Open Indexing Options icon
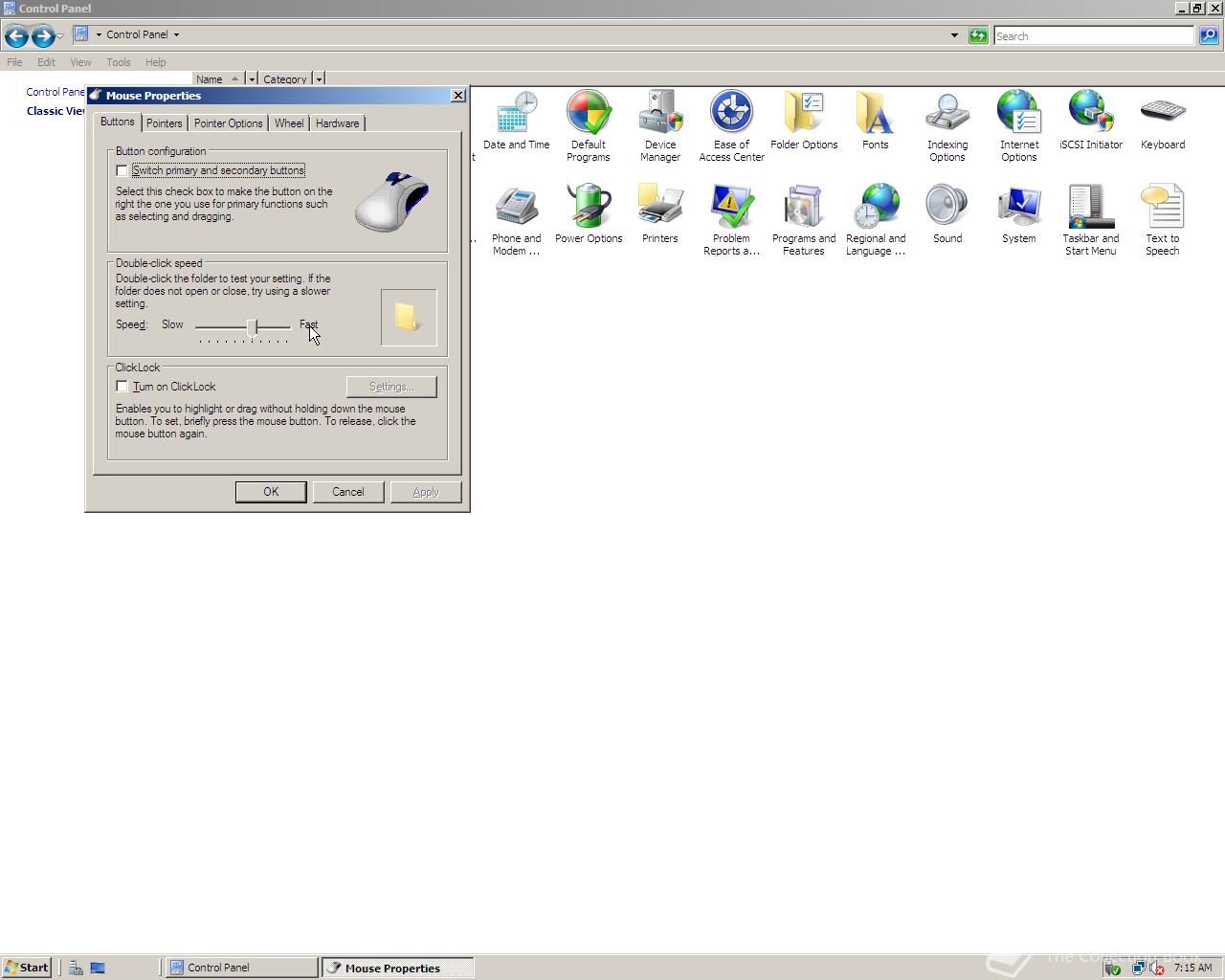This screenshot has height=980, width=1225. point(947,126)
